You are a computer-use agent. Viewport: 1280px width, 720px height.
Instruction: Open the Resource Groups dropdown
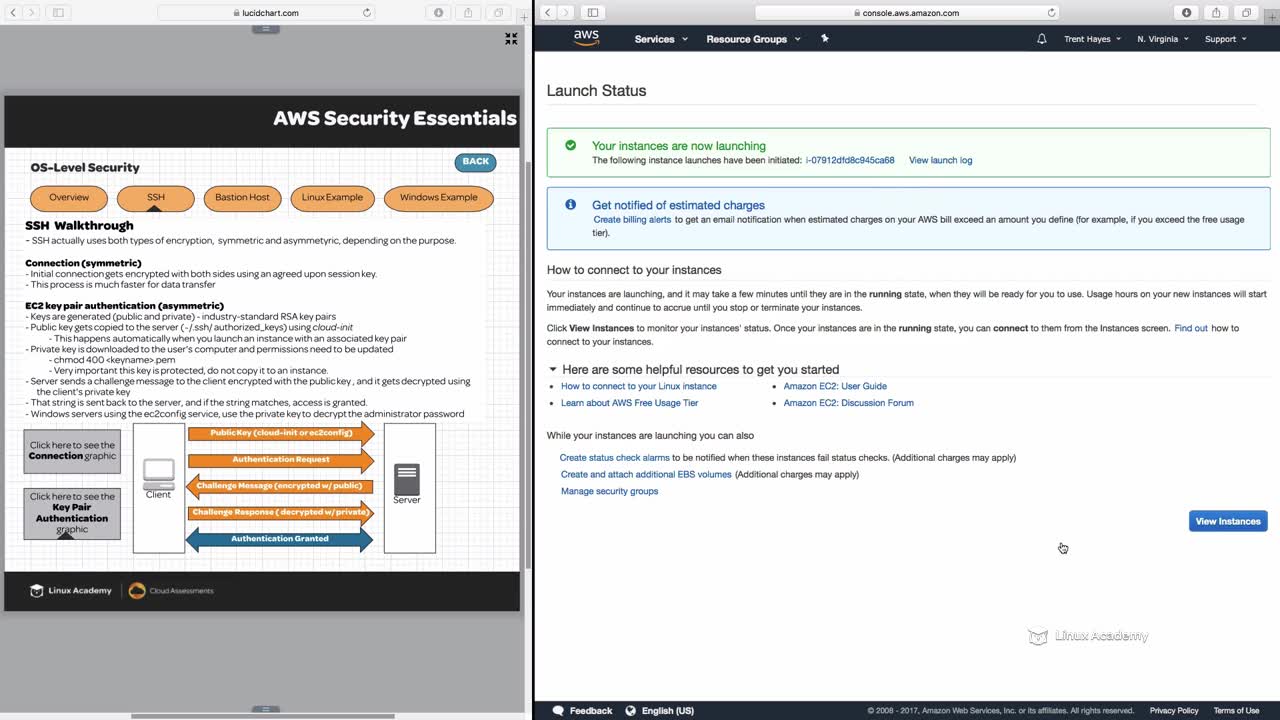point(753,39)
